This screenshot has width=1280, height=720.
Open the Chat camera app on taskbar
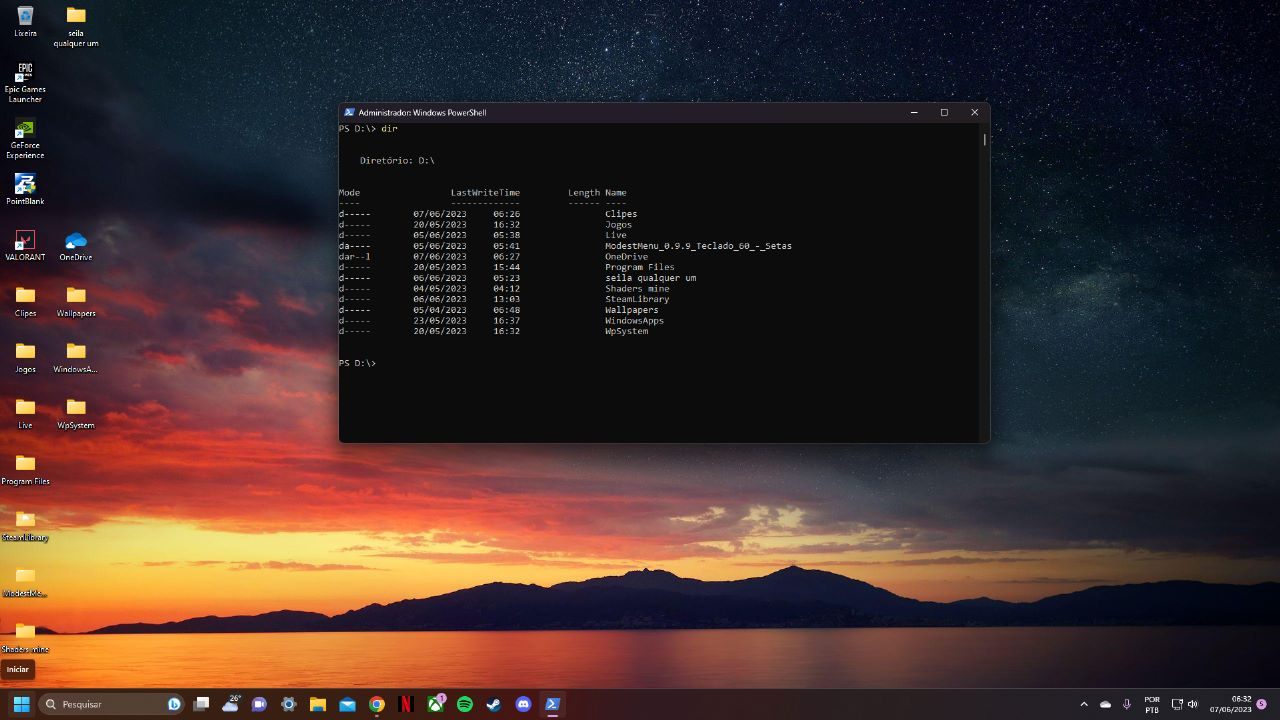pos(260,704)
